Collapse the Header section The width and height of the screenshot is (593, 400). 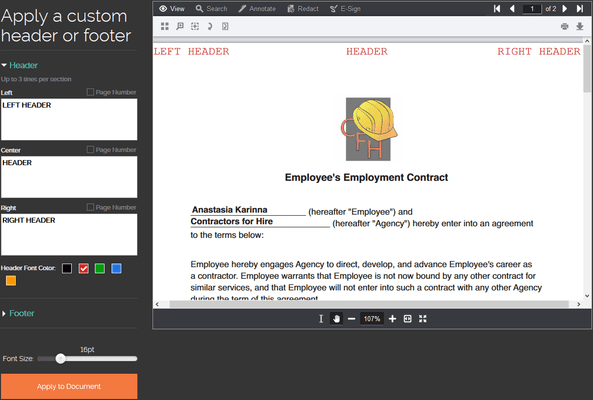20,65
